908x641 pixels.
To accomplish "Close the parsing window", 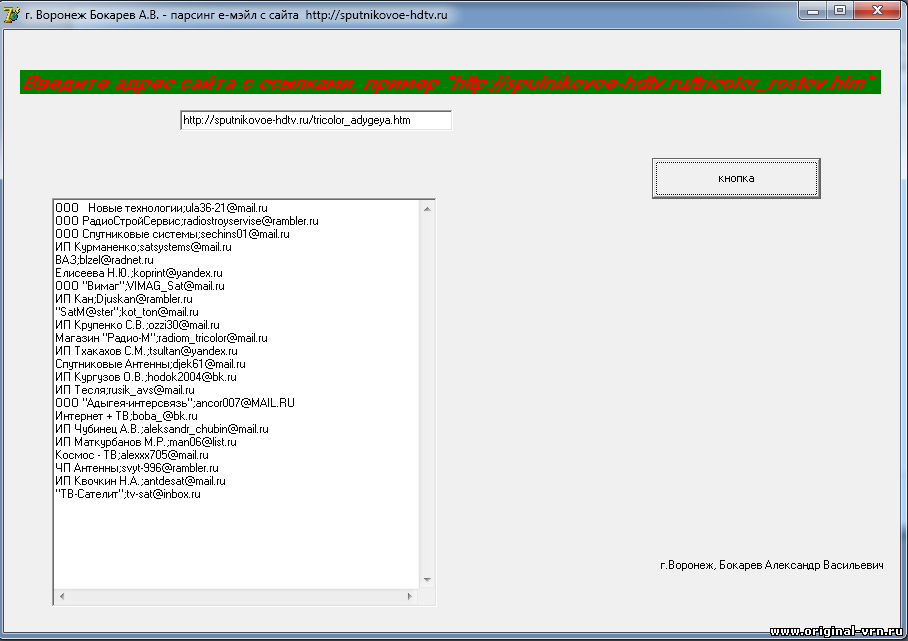I will [878, 11].
